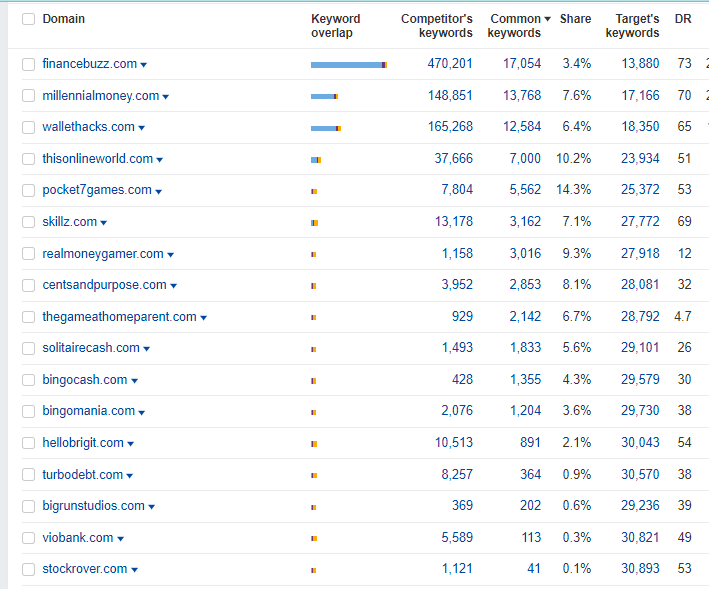Open the millennialmoney.com dropdown arrow

[x=165, y=97]
